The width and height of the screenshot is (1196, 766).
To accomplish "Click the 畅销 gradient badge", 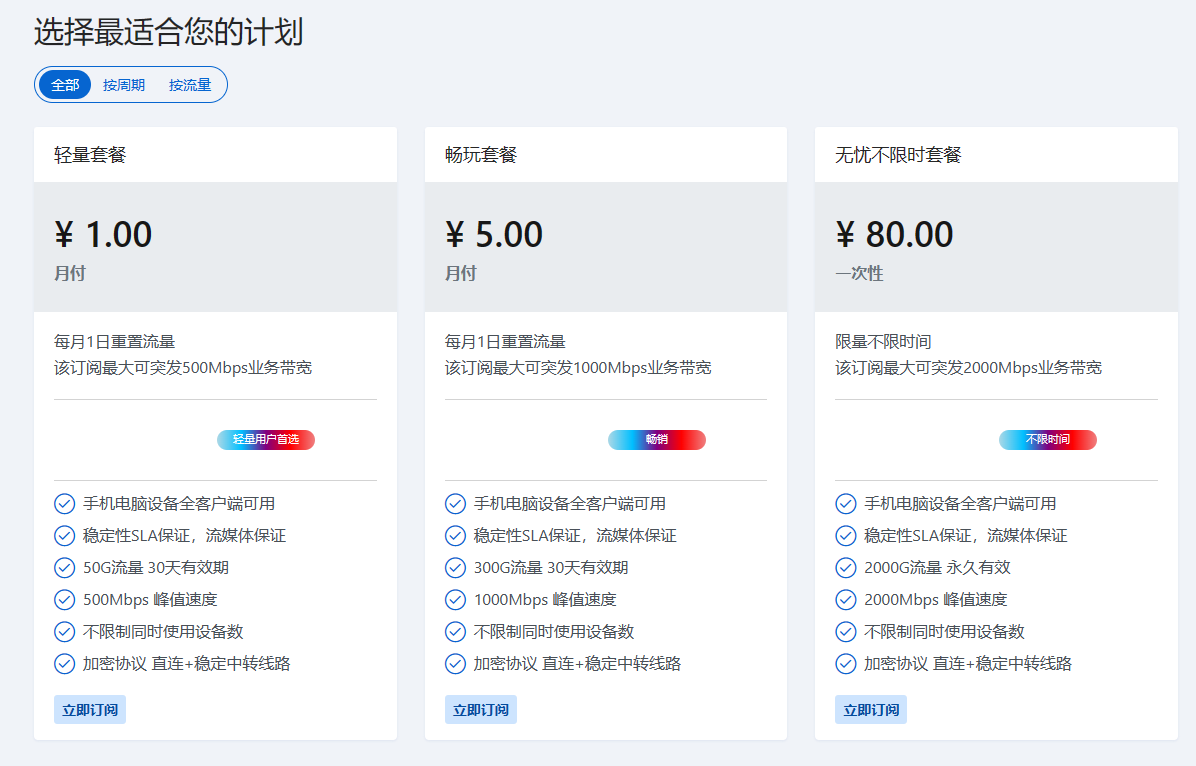I will click(x=656, y=440).
